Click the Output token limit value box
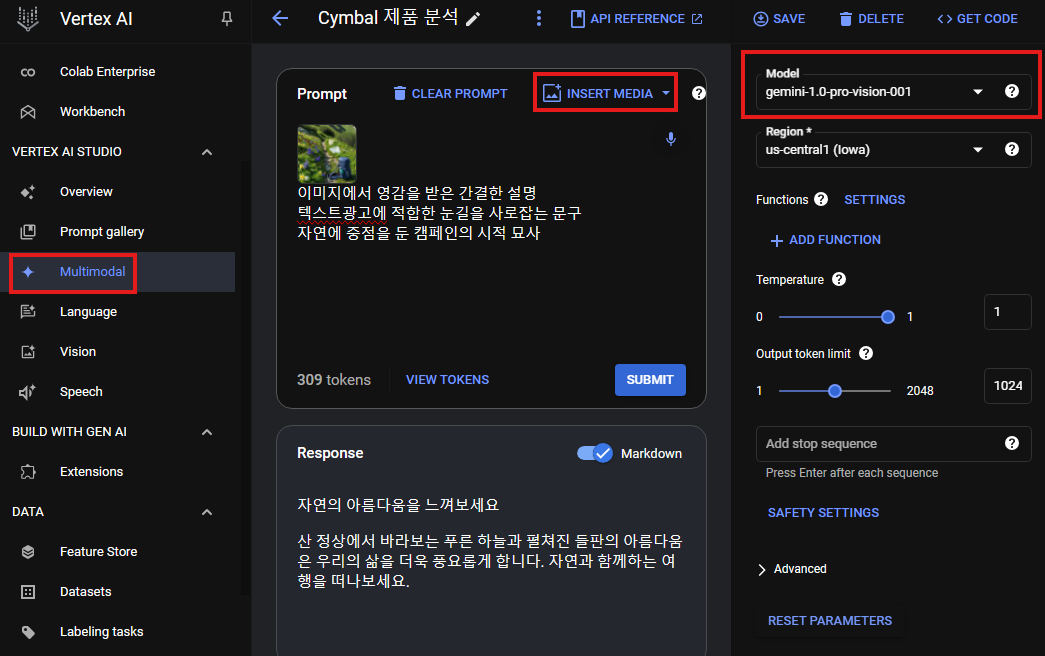The height and width of the screenshot is (656, 1045). coord(1008,386)
